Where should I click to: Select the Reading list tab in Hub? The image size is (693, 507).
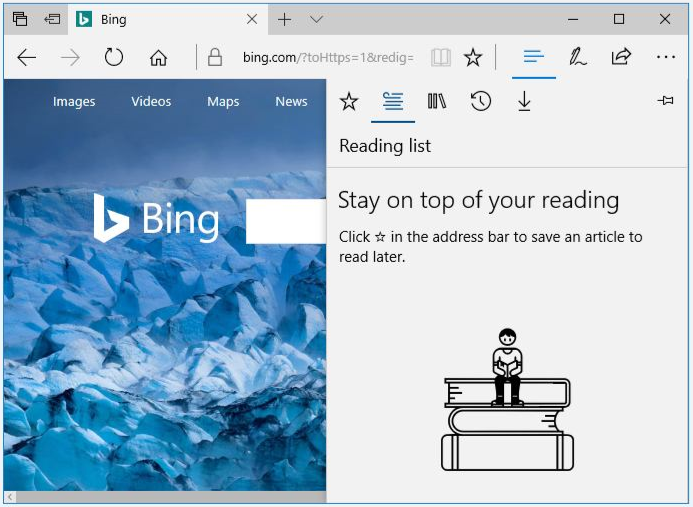point(392,101)
